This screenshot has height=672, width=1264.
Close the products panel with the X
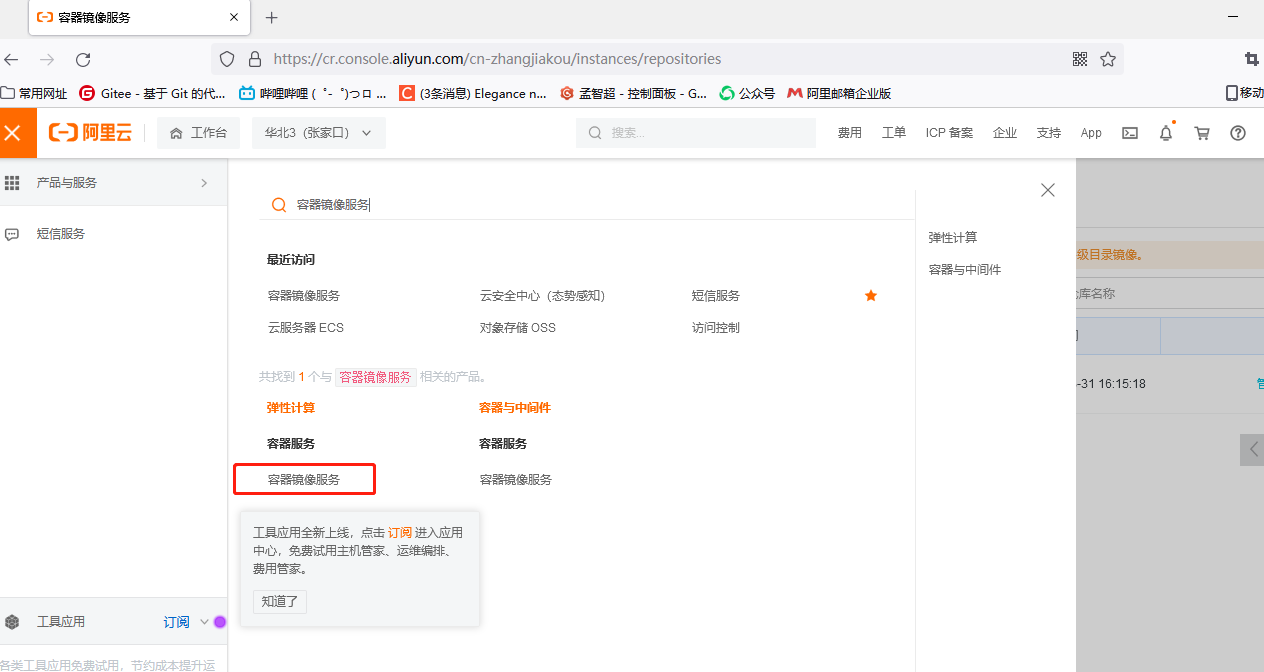[x=1048, y=190]
